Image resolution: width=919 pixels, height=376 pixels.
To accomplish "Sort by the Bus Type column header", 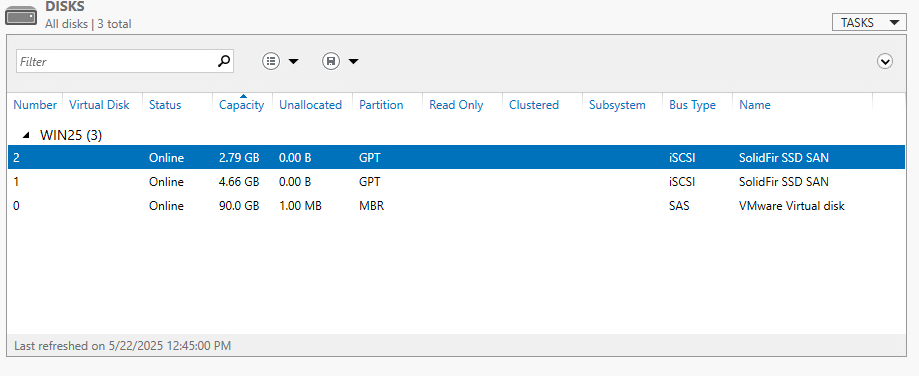I will click(x=692, y=105).
